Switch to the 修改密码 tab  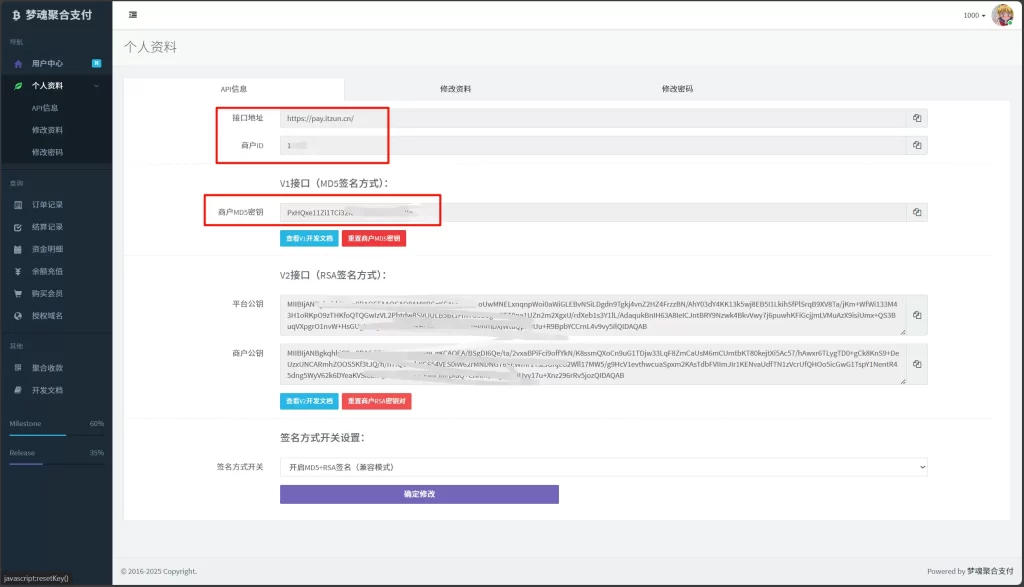(x=677, y=89)
